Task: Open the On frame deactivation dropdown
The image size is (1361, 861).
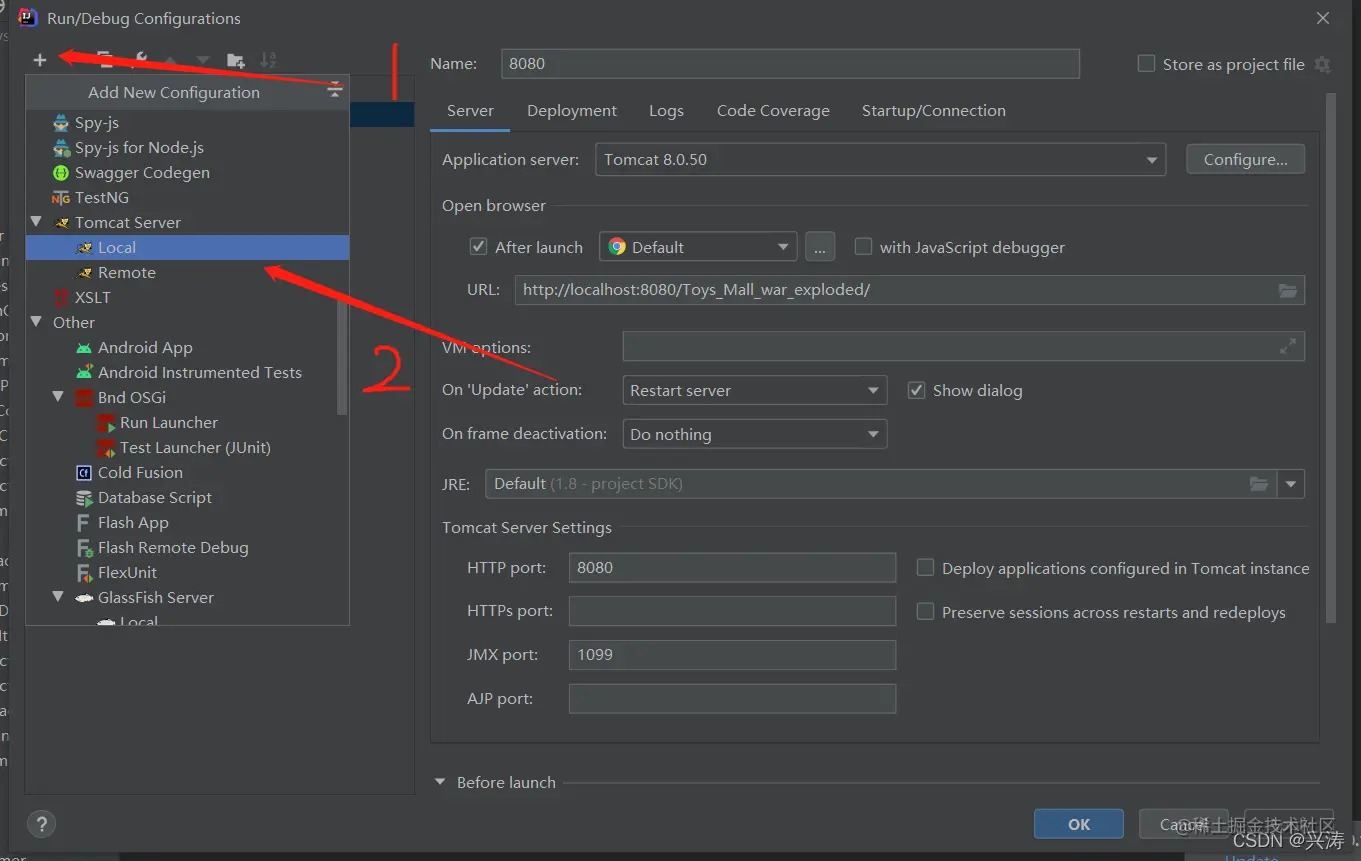Action: 754,434
